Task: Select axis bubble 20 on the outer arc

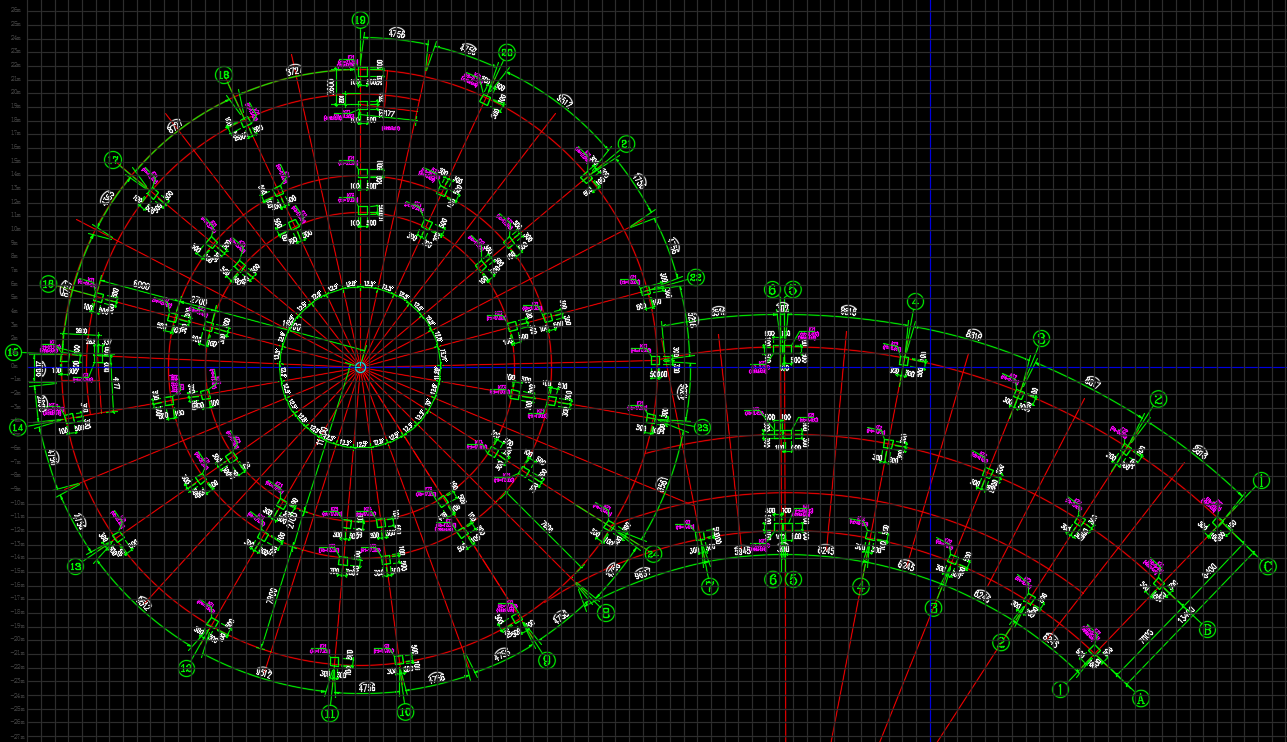Action: coord(507,52)
